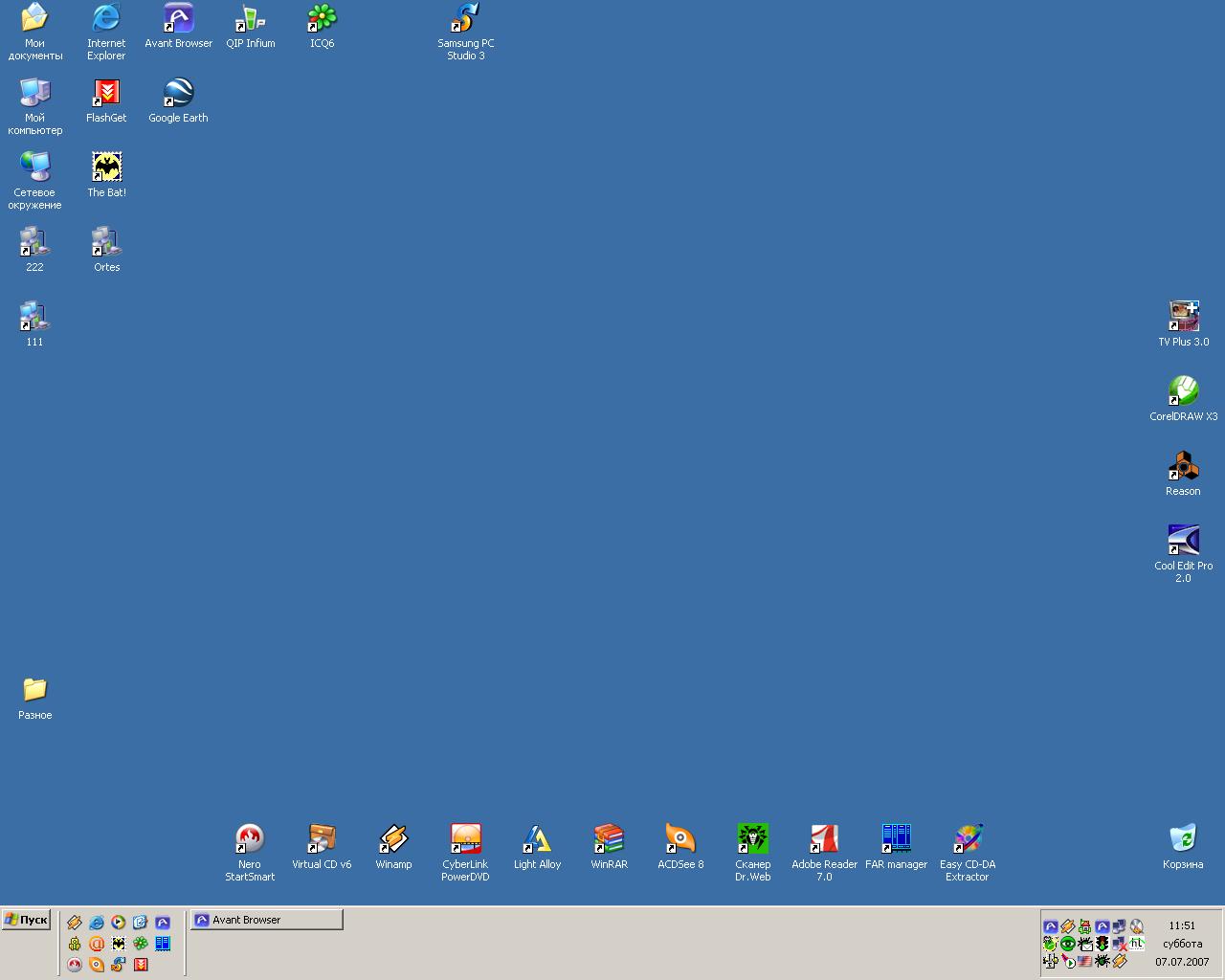The width and height of the screenshot is (1225, 980).
Task: Select TV Plus 3.0 desktop shortcut
Action: 1183,324
